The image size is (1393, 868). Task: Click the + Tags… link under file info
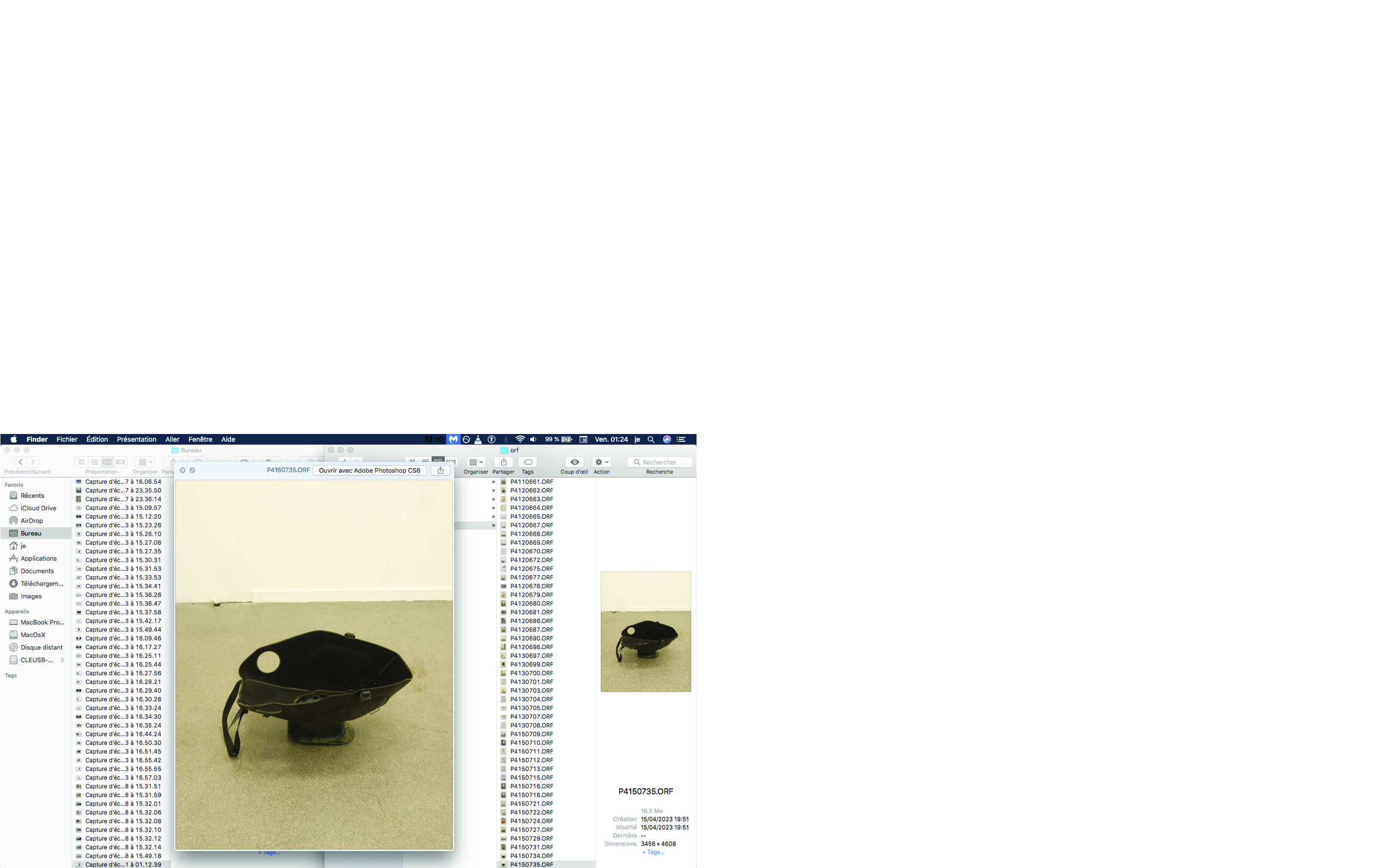pyautogui.click(x=653, y=852)
